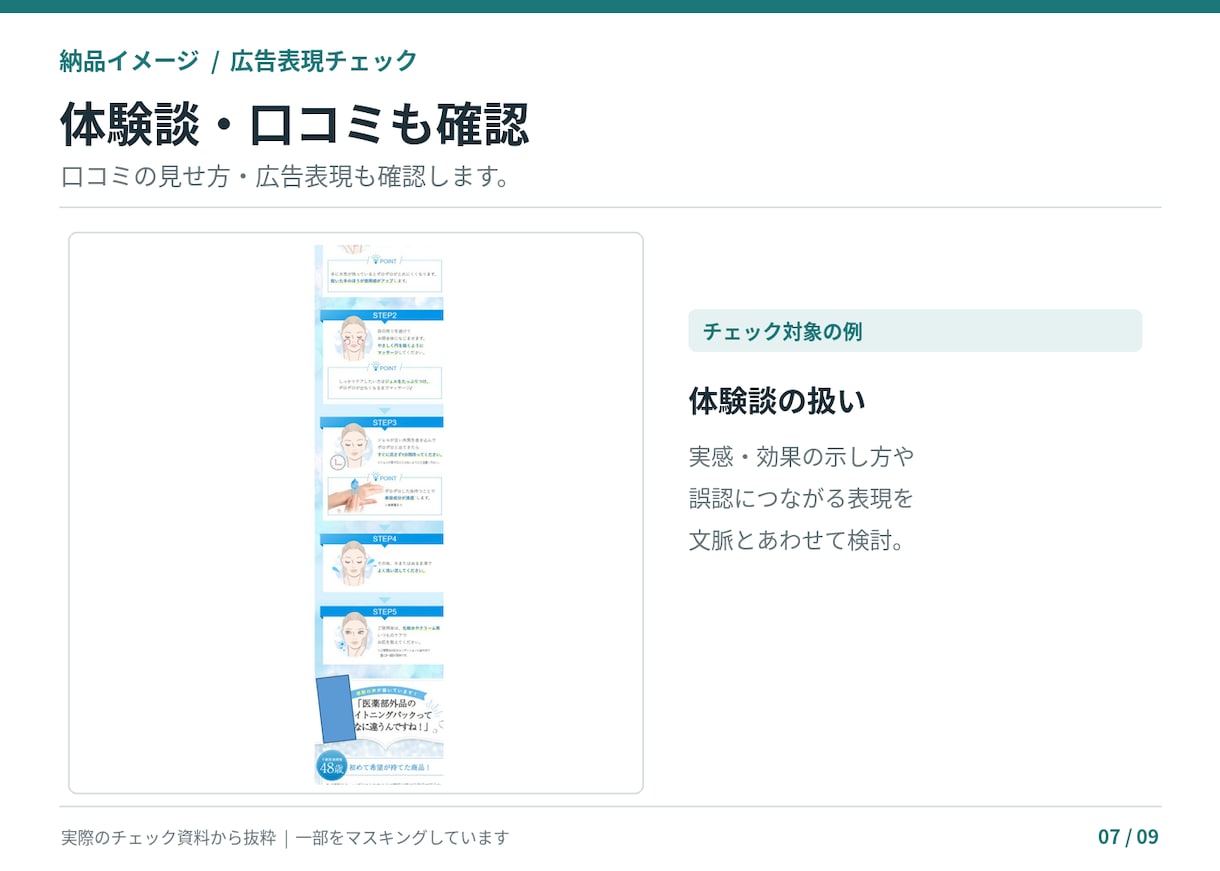Click the line 文脈とあわせて検討。

797,541
